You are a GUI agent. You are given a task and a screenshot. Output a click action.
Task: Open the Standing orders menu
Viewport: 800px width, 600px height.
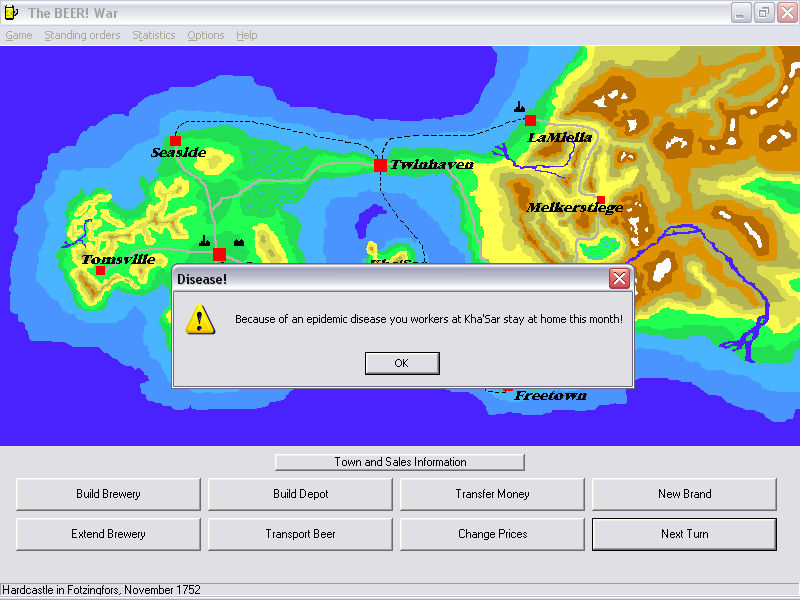click(x=82, y=35)
